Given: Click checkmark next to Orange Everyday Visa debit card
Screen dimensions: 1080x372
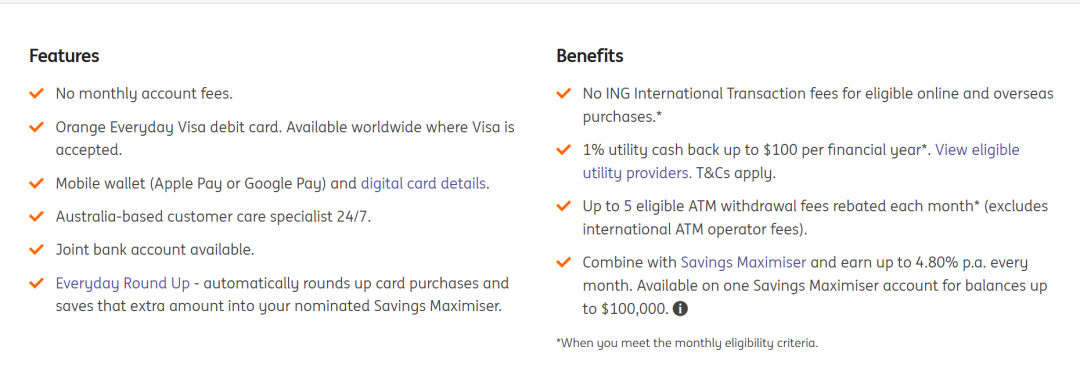Looking at the screenshot, I should (x=37, y=127).
